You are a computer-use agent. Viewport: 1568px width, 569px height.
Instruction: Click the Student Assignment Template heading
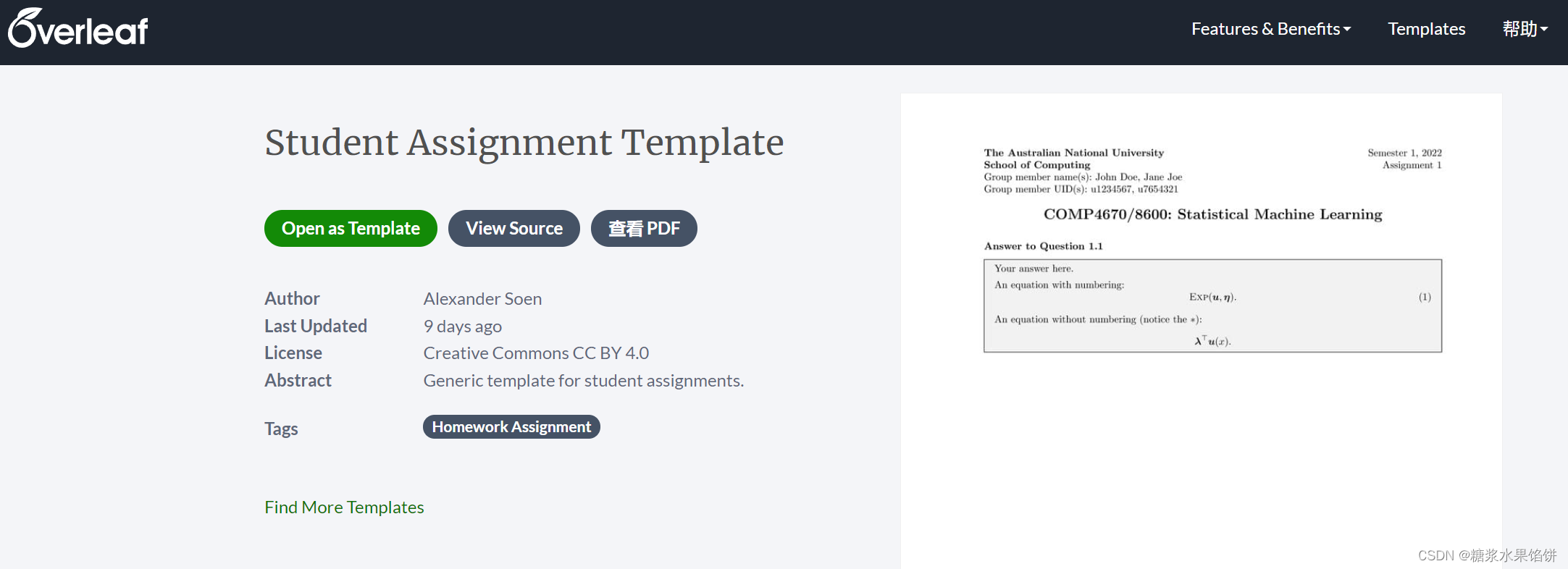coord(524,142)
